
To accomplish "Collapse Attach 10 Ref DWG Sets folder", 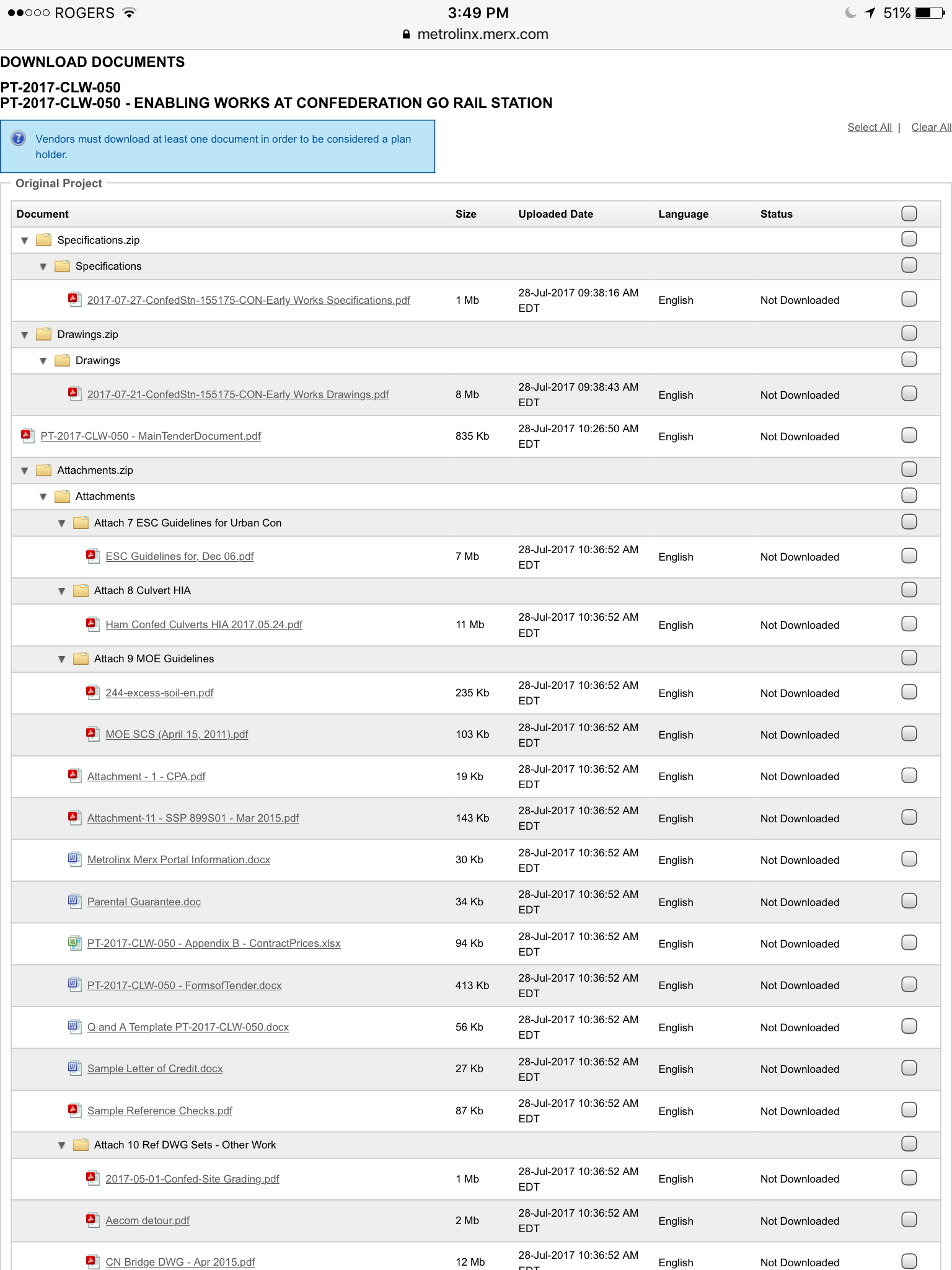I will (x=61, y=1145).
